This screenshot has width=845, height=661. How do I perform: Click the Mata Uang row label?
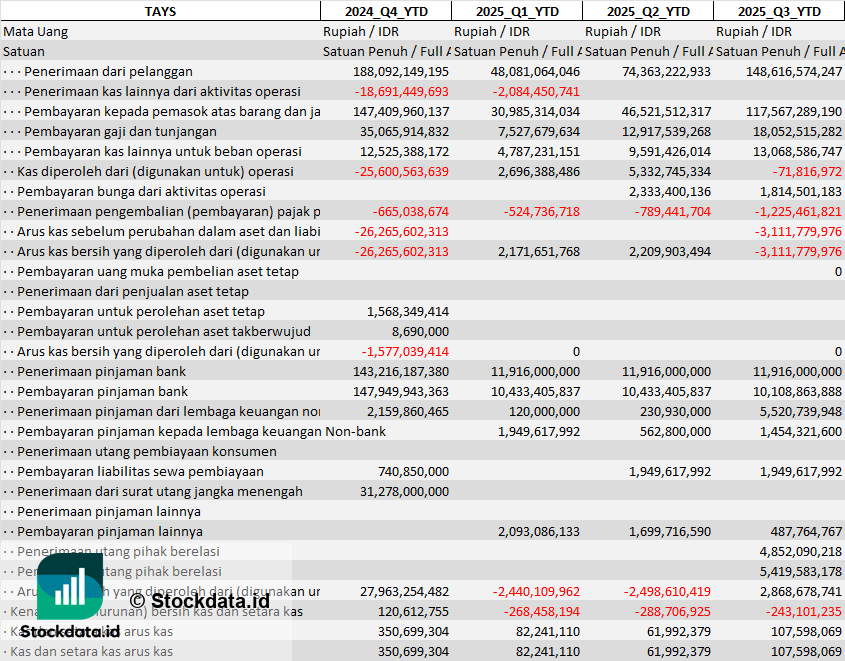point(36,31)
